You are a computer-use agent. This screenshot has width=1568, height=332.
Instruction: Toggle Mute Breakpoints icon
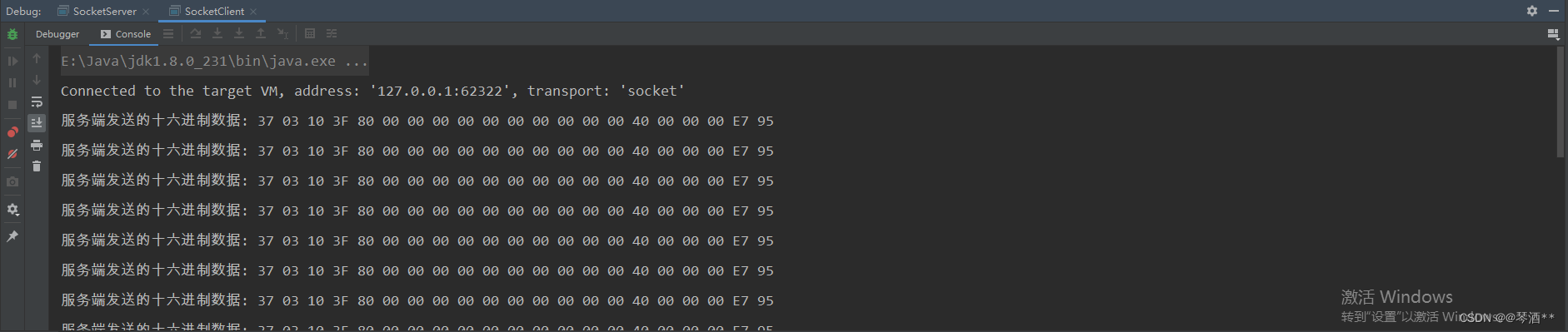pos(12,154)
